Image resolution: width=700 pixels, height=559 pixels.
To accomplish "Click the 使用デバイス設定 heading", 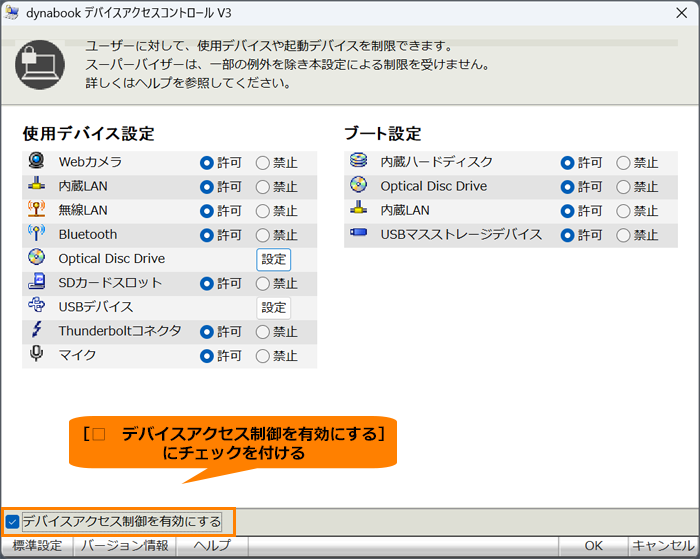I will pos(88,133).
